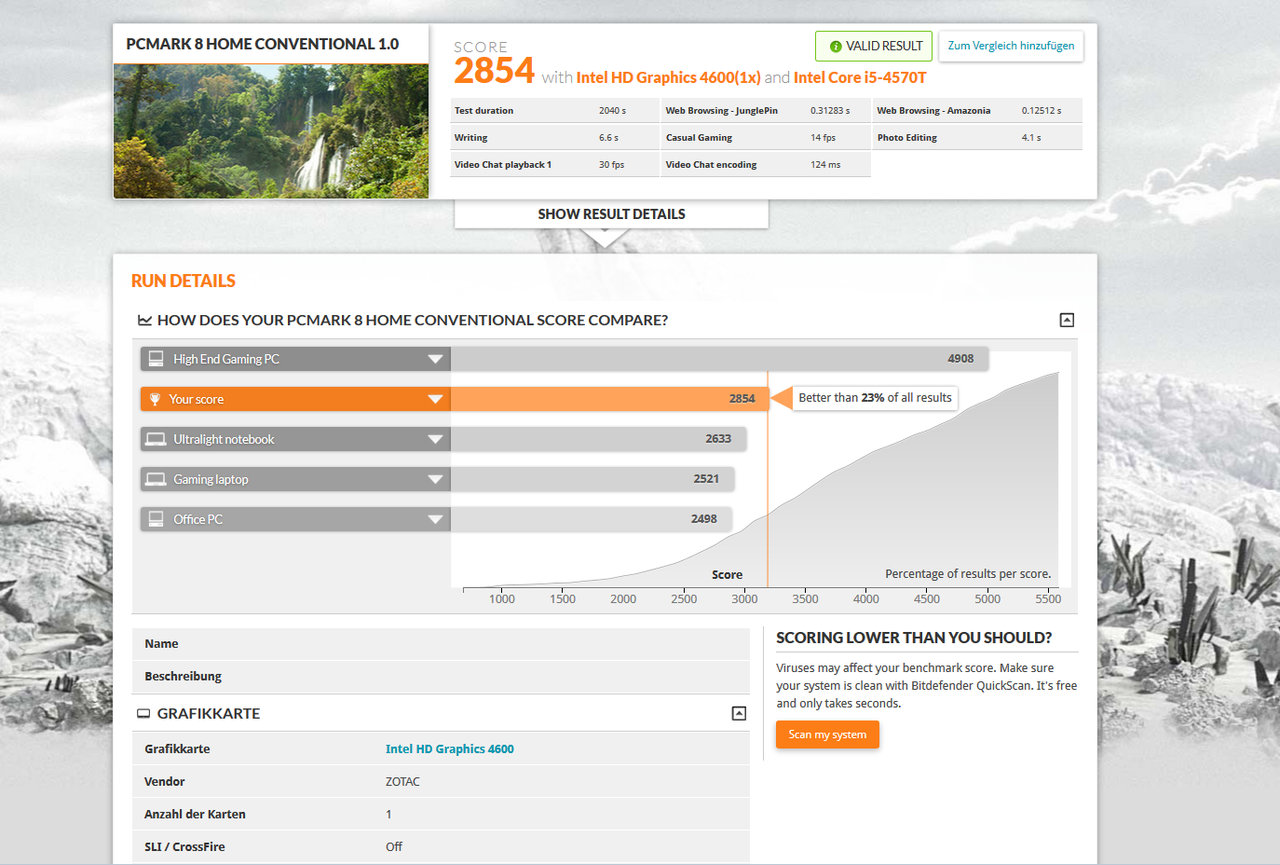Click the monitor icon next to GRAFIKKARTE
Viewport: 1280px width, 865px height.
[x=144, y=714]
